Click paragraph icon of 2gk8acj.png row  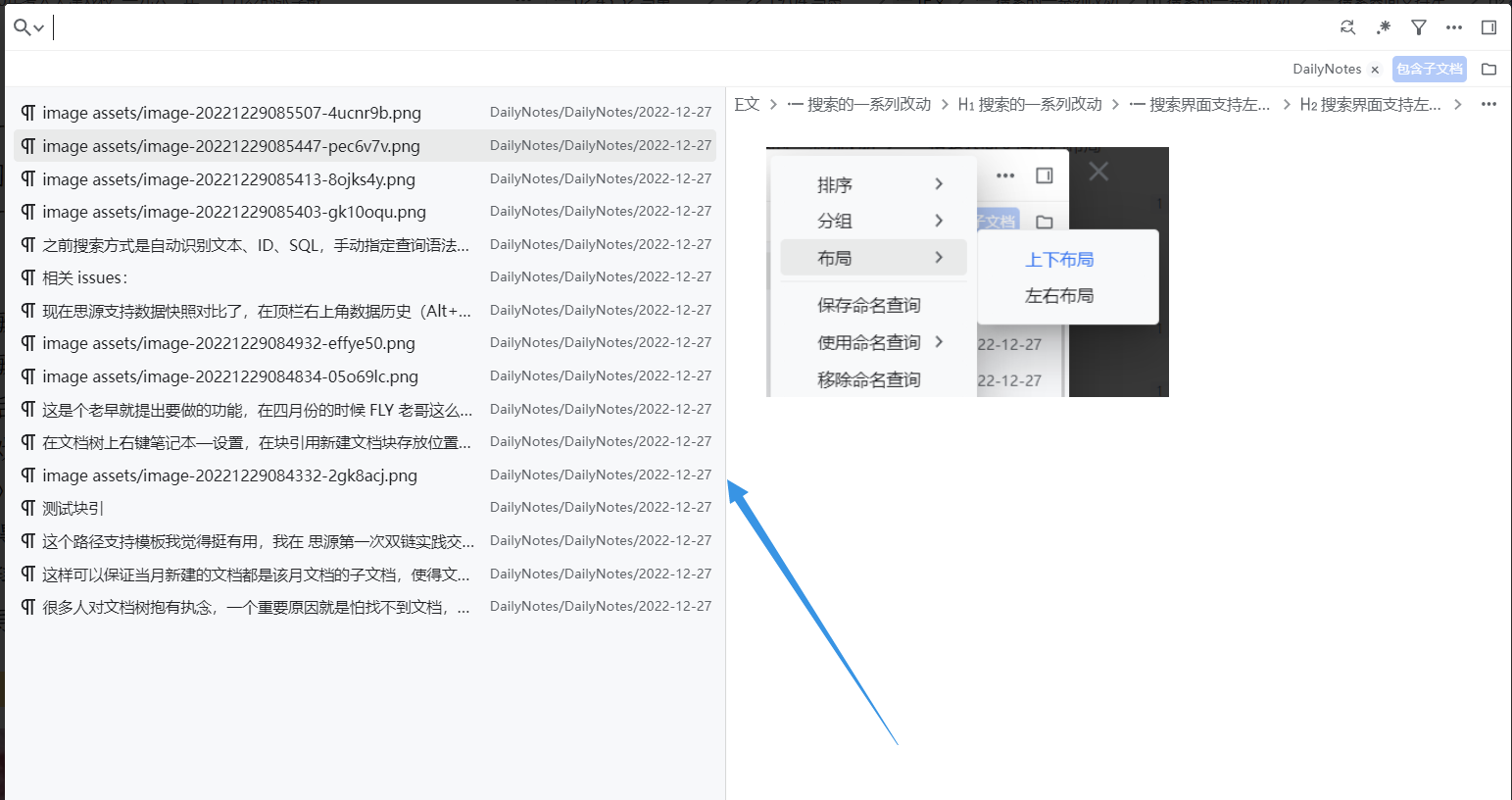point(28,475)
